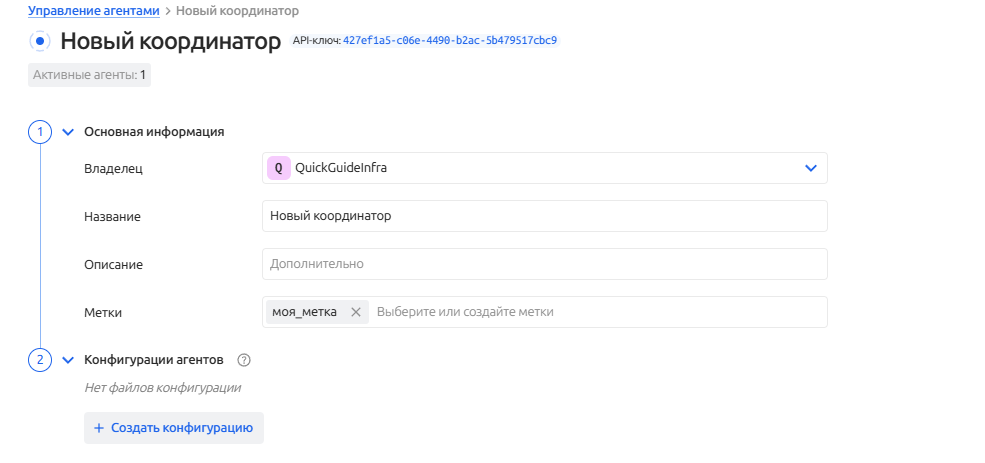The image size is (985, 463).
Task: Click the step 2 circle marker
Action: click(x=40, y=360)
